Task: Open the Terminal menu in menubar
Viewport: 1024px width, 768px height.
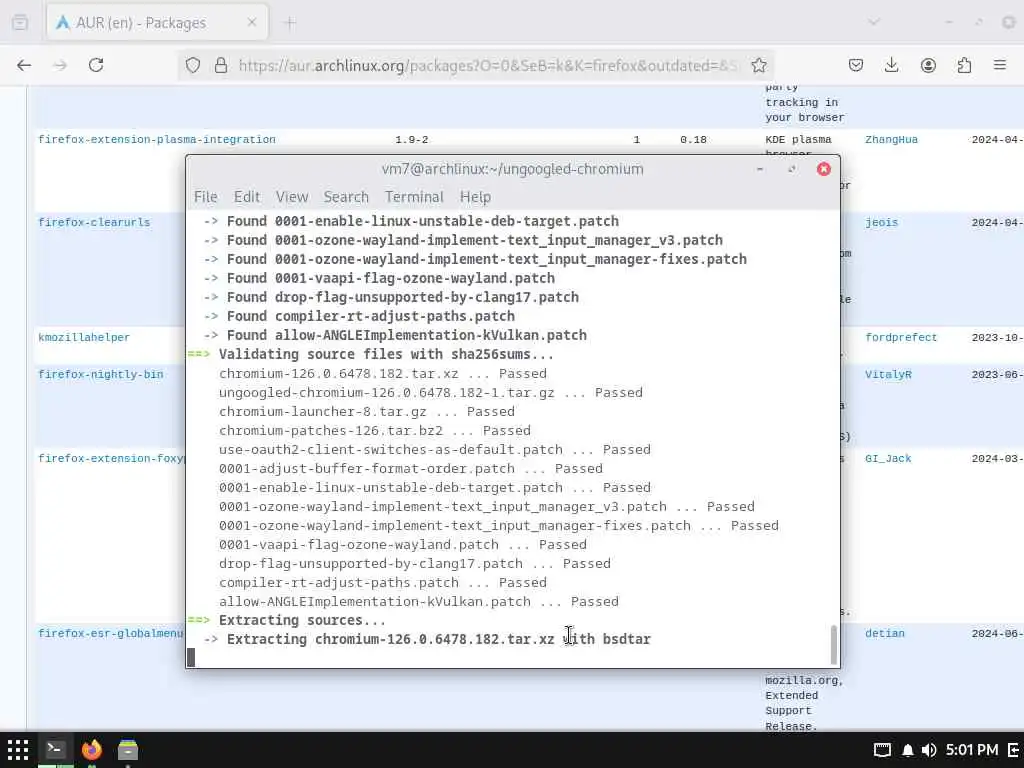Action: point(414,197)
